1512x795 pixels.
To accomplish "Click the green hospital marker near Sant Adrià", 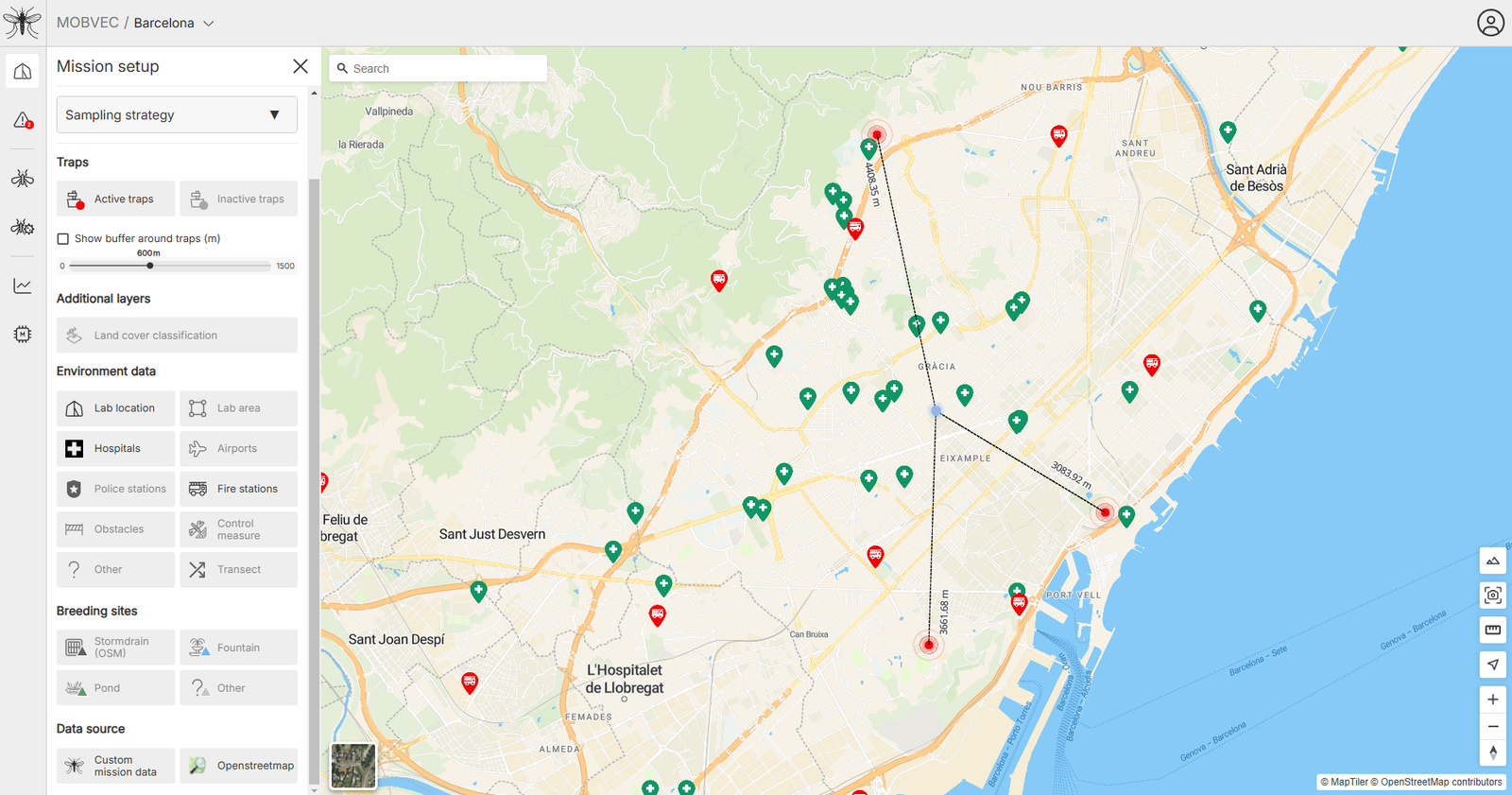I will coord(1228,131).
